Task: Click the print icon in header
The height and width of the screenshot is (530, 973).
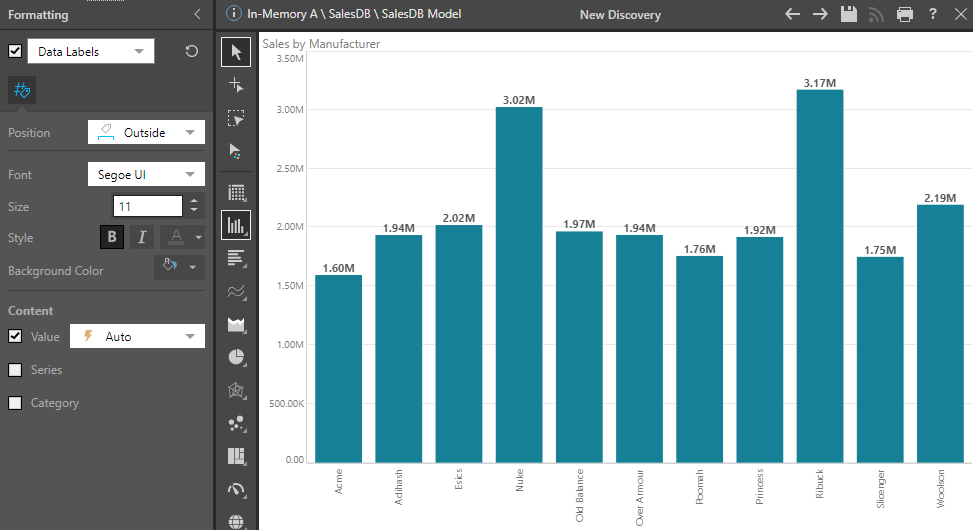Action: coord(905,14)
